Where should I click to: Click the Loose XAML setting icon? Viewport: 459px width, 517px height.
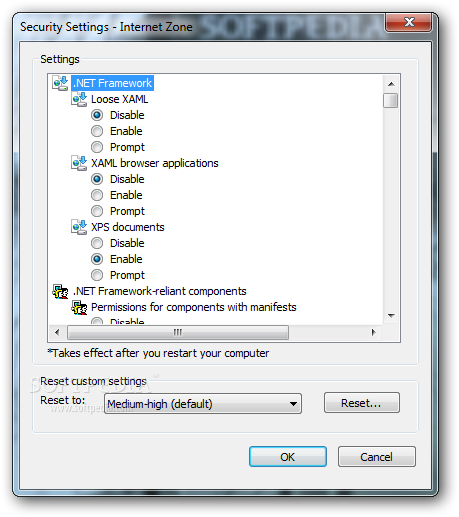tap(79, 99)
